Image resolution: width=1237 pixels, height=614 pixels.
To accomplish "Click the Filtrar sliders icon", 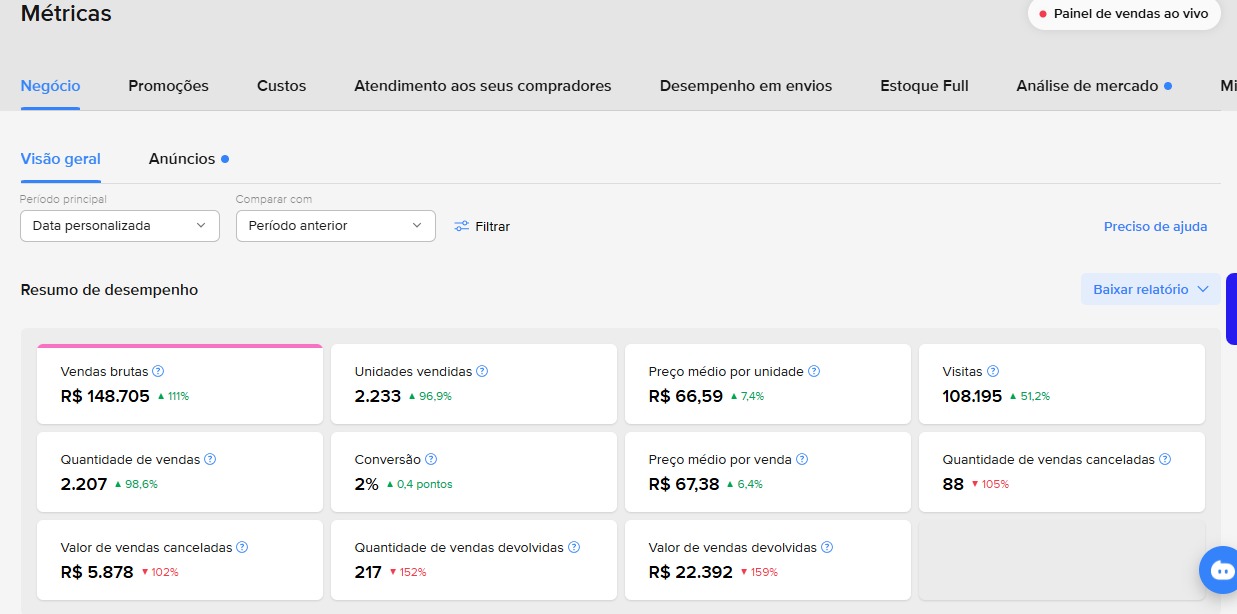I will (x=461, y=226).
